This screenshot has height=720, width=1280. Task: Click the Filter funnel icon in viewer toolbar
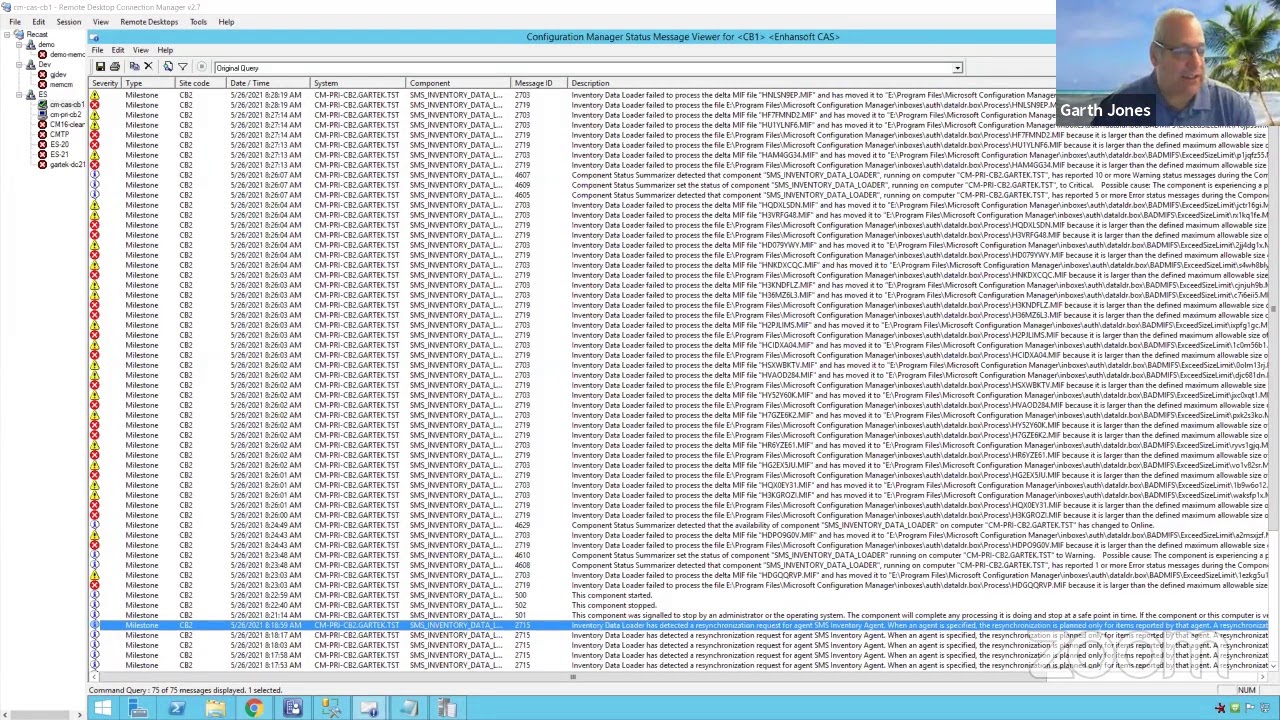[183, 67]
